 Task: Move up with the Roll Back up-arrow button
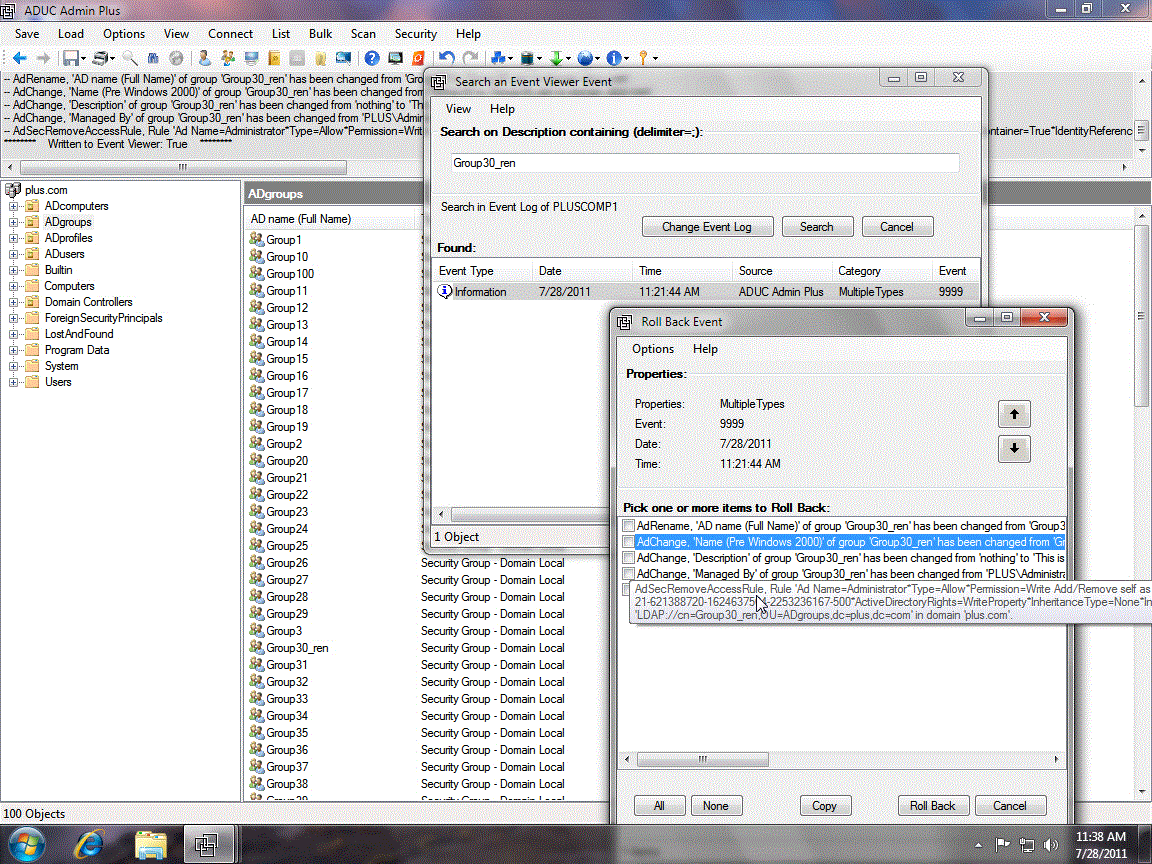1014,414
